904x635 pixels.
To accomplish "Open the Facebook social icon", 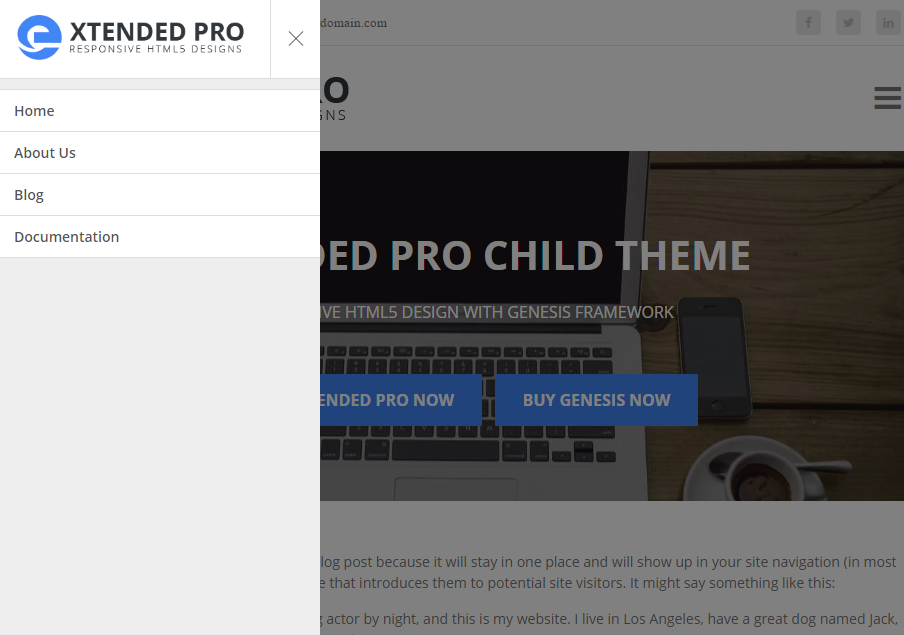I will tap(808, 23).
